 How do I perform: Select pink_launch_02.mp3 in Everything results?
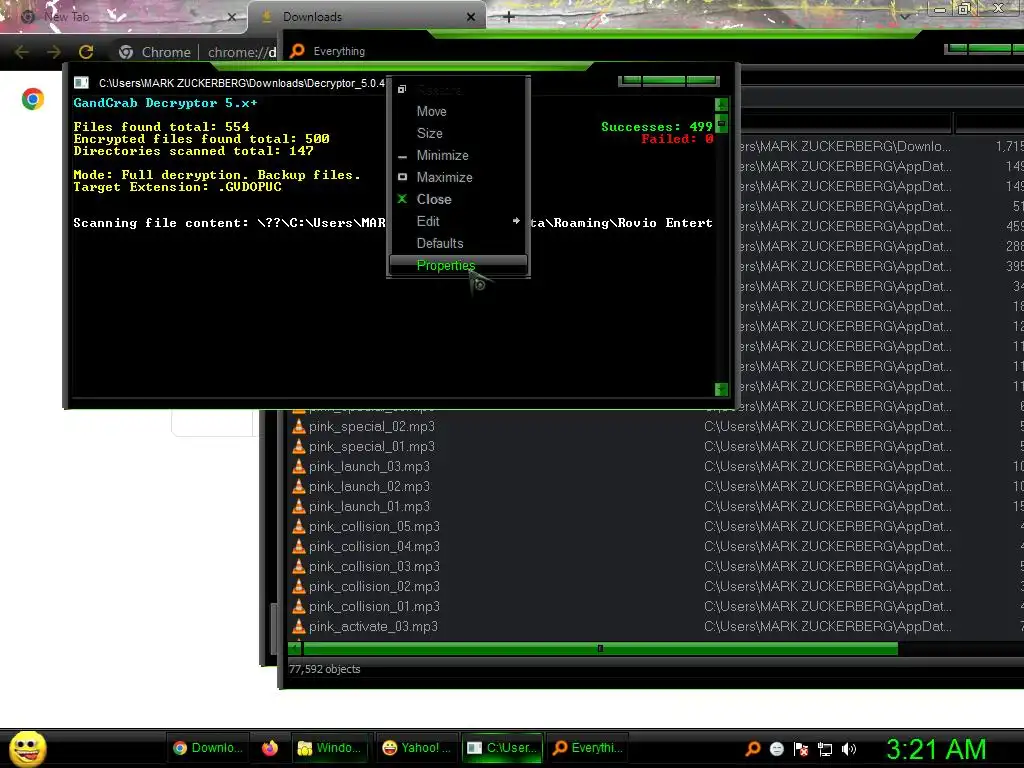tap(370, 487)
